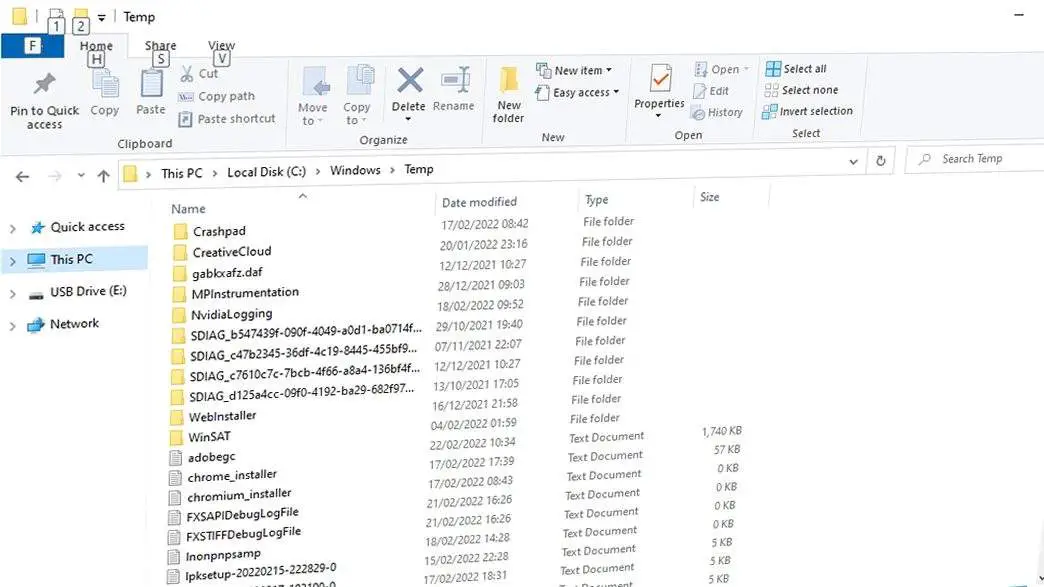Click the Paste icon on the ribbon

(150, 90)
